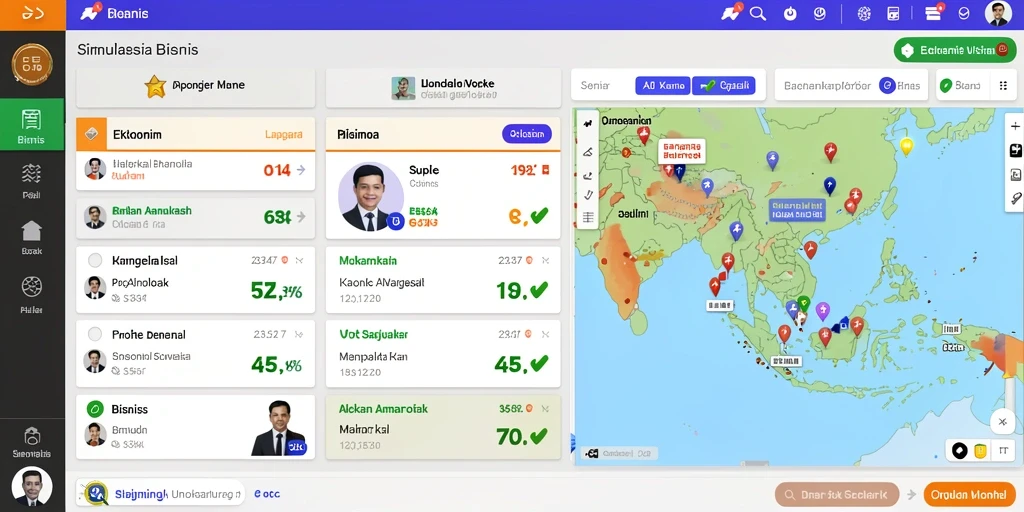The width and height of the screenshot is (1024, 512).
Task: Click the gold coin logo in sidebar
Action: coord(32,64)
